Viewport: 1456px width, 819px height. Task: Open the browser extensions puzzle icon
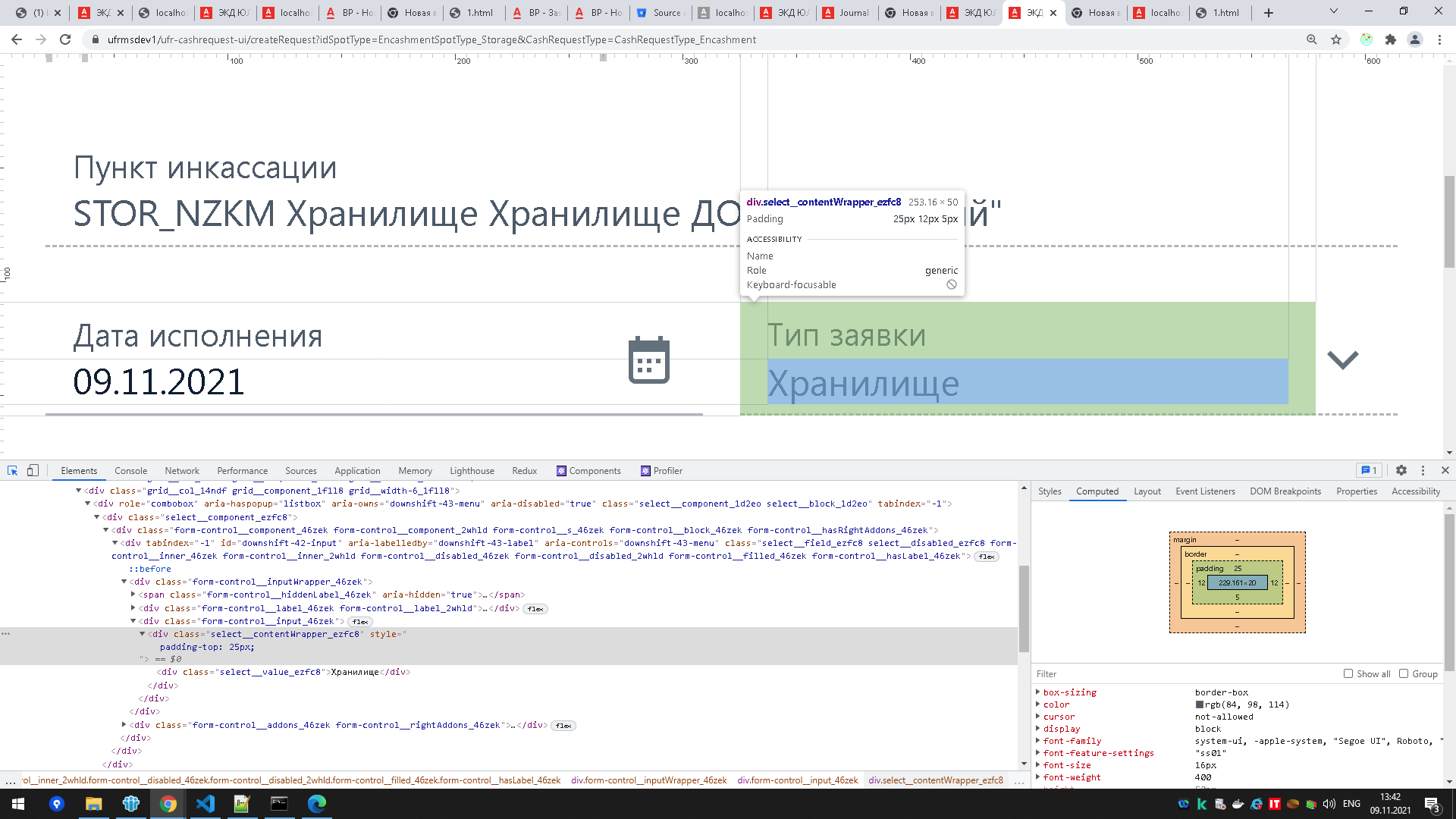1391,39
